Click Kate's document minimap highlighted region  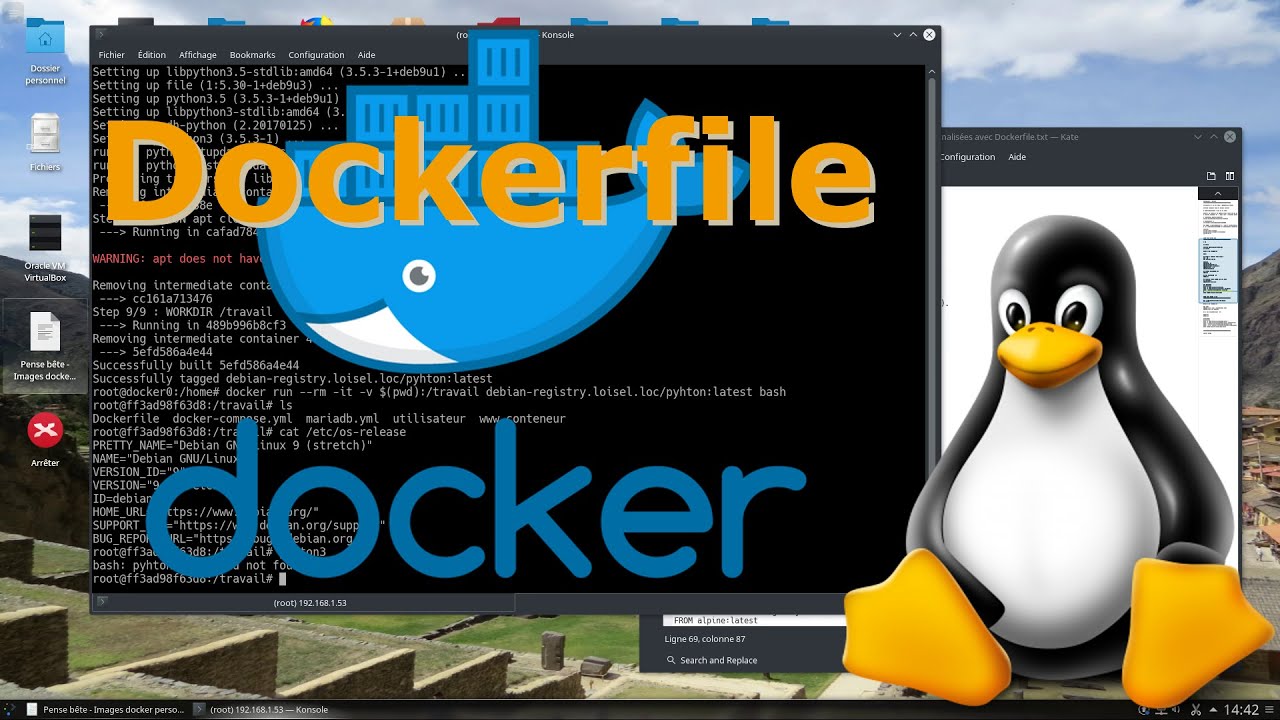pyautogui.click(x=1218, y=270)
